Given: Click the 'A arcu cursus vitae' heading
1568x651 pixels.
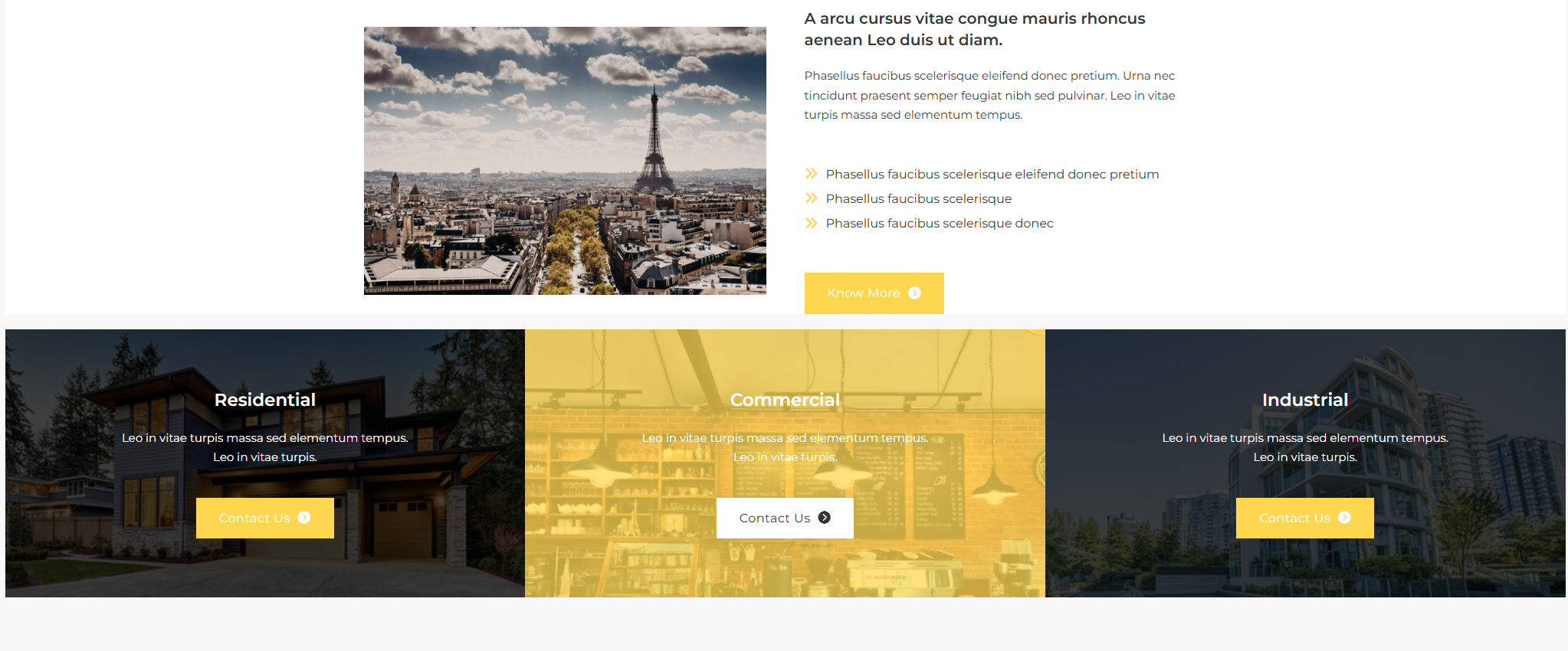Looking at the screenshot, I should [x=975, y=29].
